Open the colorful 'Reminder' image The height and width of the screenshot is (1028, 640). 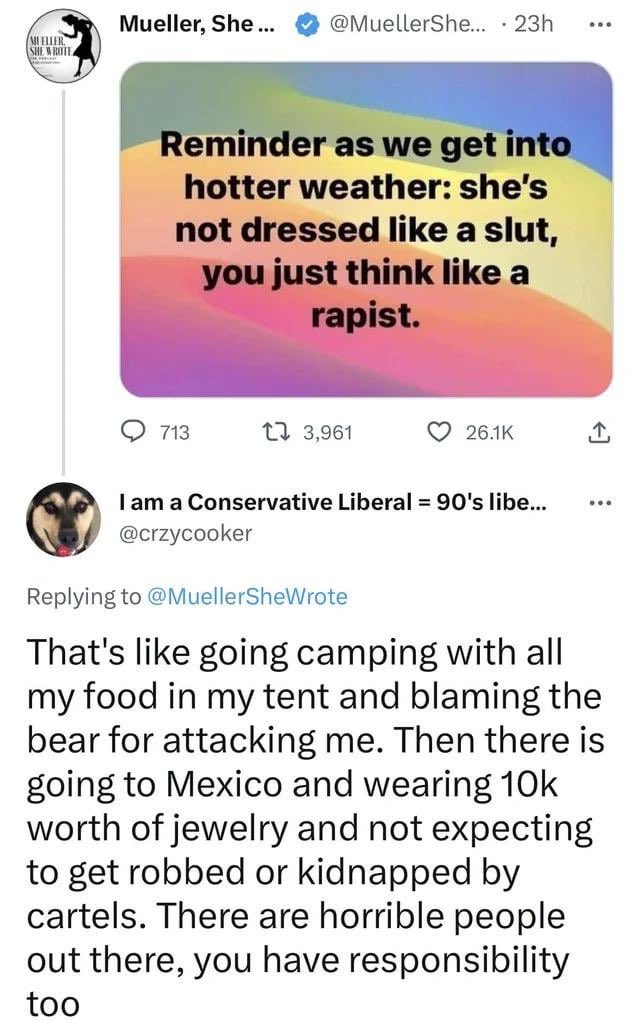click(366, 229)
